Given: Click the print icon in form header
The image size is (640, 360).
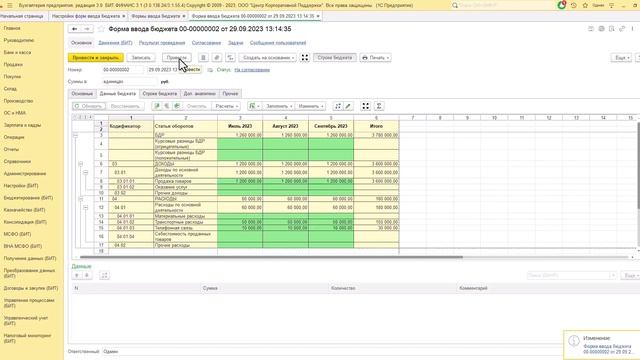Looking at the screenshot, I should click(601, 29).
